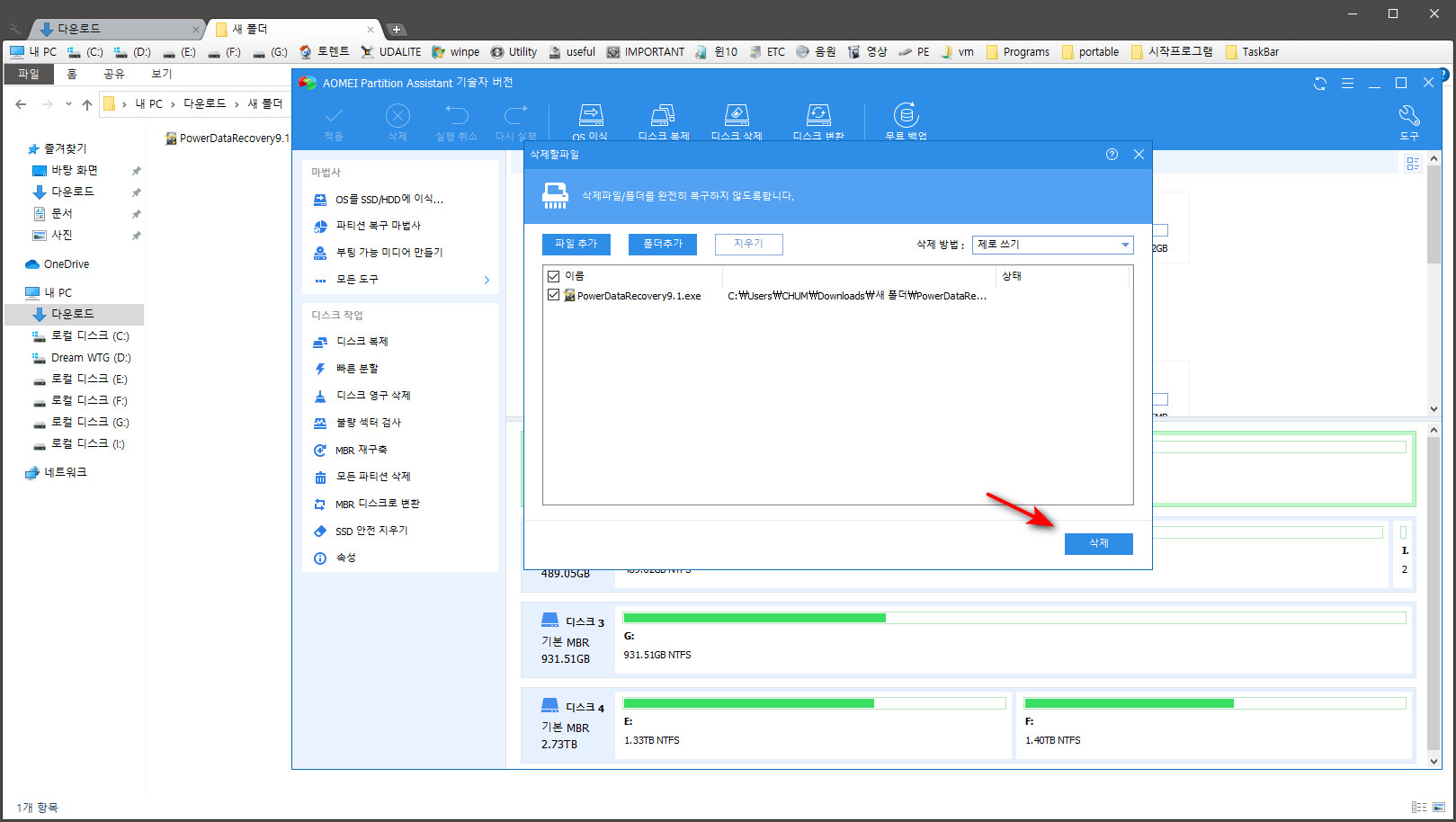The height and width of the screenshot is (822, 1456).
Task: Select 네트워크 in navigation pane
Action: coord(66,472)
